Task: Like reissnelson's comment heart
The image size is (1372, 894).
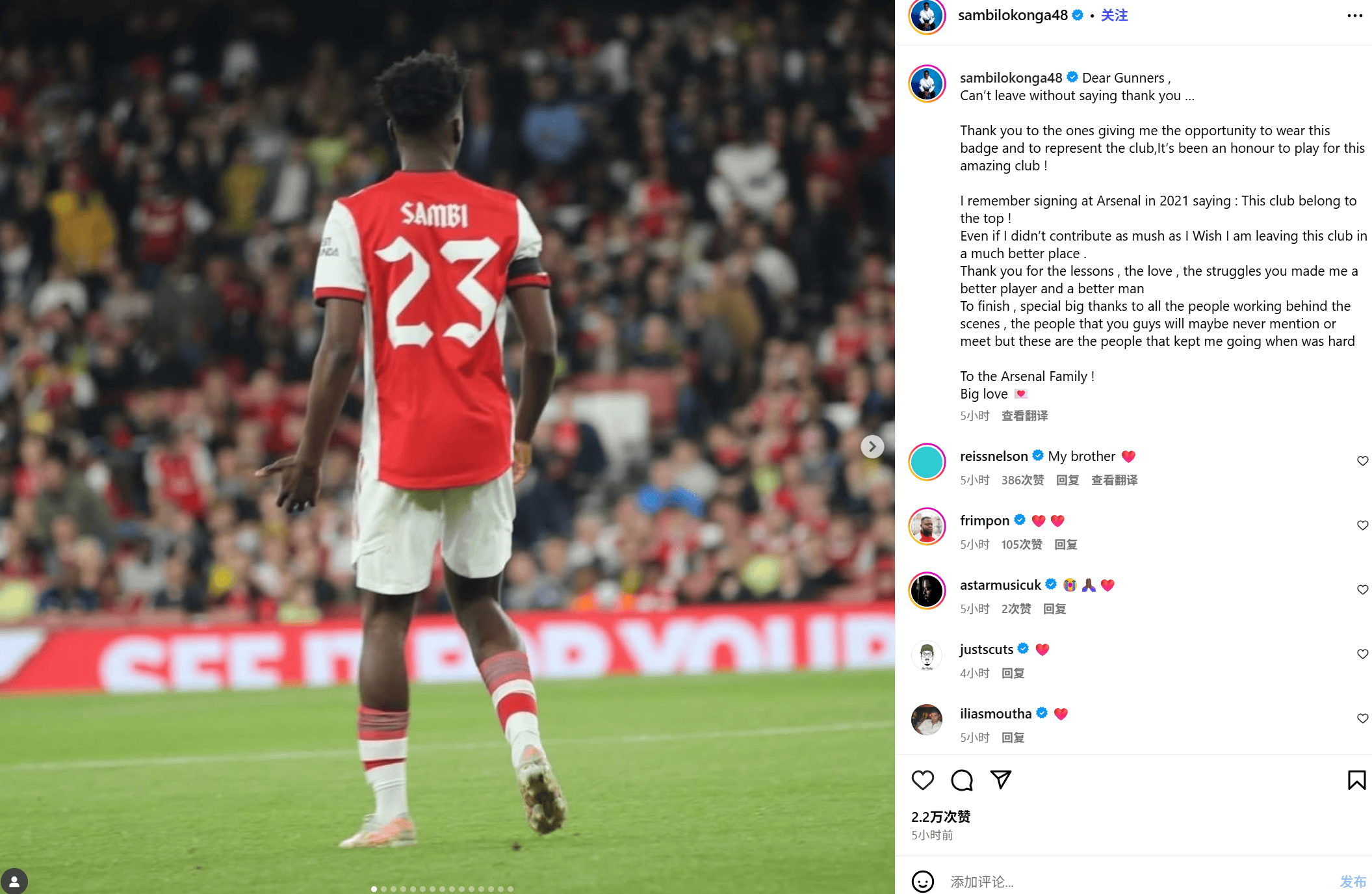Action: point(1362,461)
